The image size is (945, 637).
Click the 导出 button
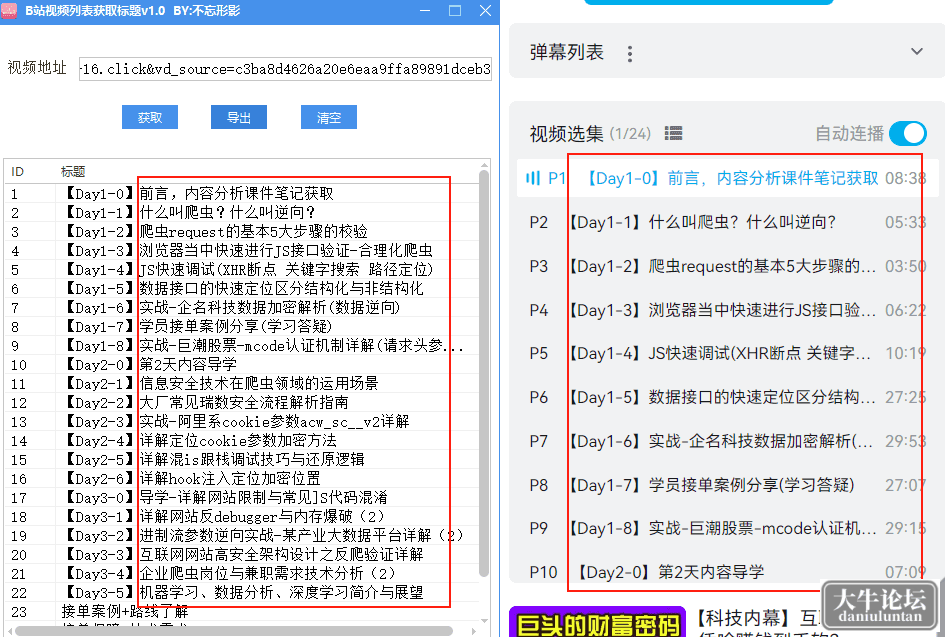239,118
